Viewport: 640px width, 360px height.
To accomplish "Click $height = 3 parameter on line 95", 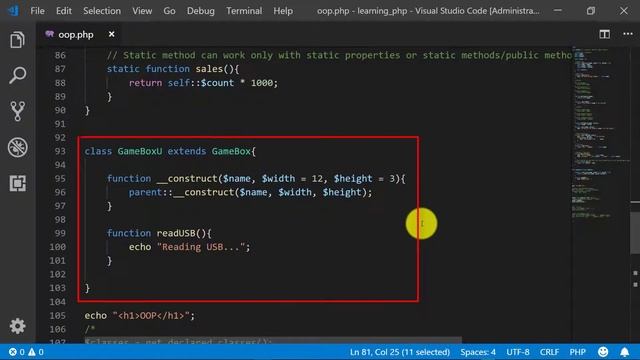I will pos(364,178).
